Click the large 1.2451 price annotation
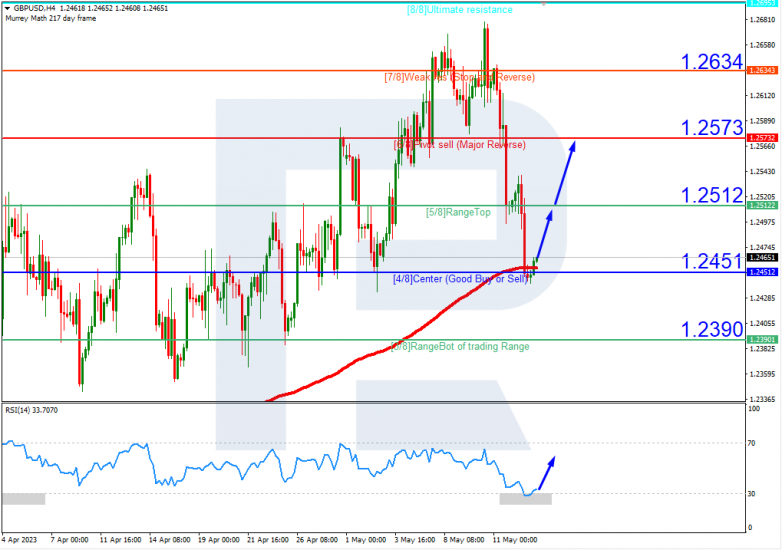This screenshot has width=782, height=550. 712,262
